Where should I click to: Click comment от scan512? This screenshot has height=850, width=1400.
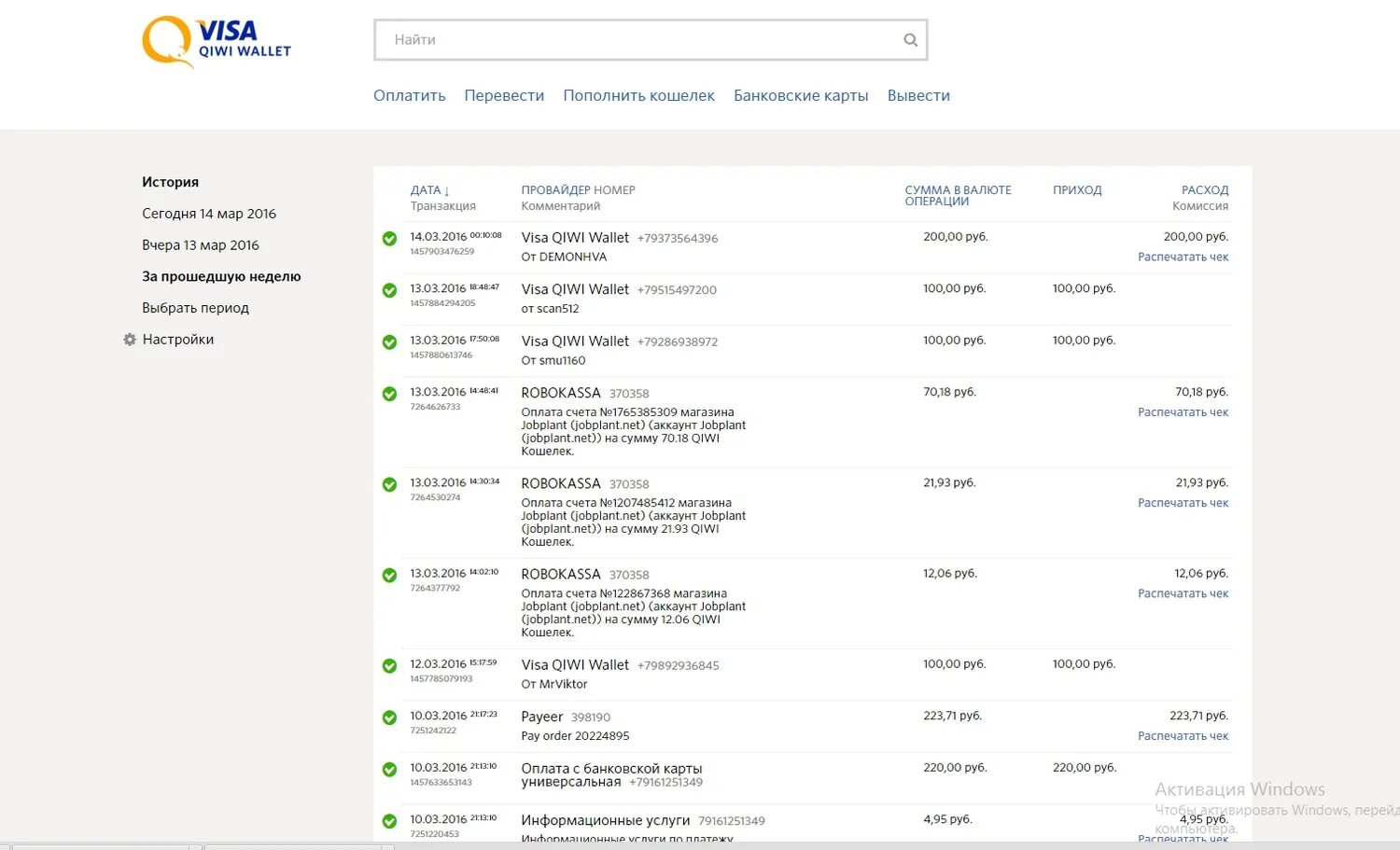[550, 309]
